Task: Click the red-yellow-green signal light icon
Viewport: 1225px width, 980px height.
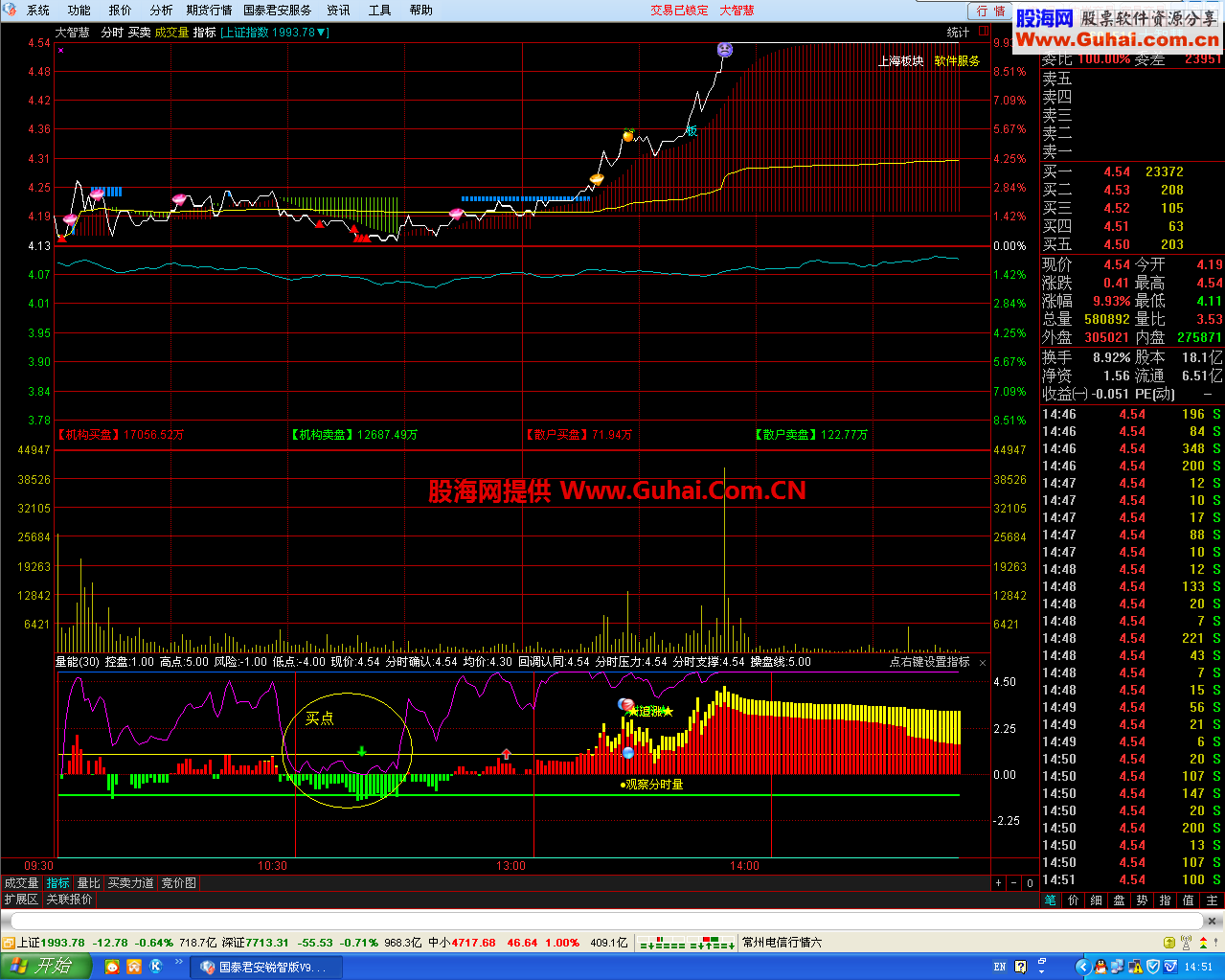Action: click(x=1203, y=943)
